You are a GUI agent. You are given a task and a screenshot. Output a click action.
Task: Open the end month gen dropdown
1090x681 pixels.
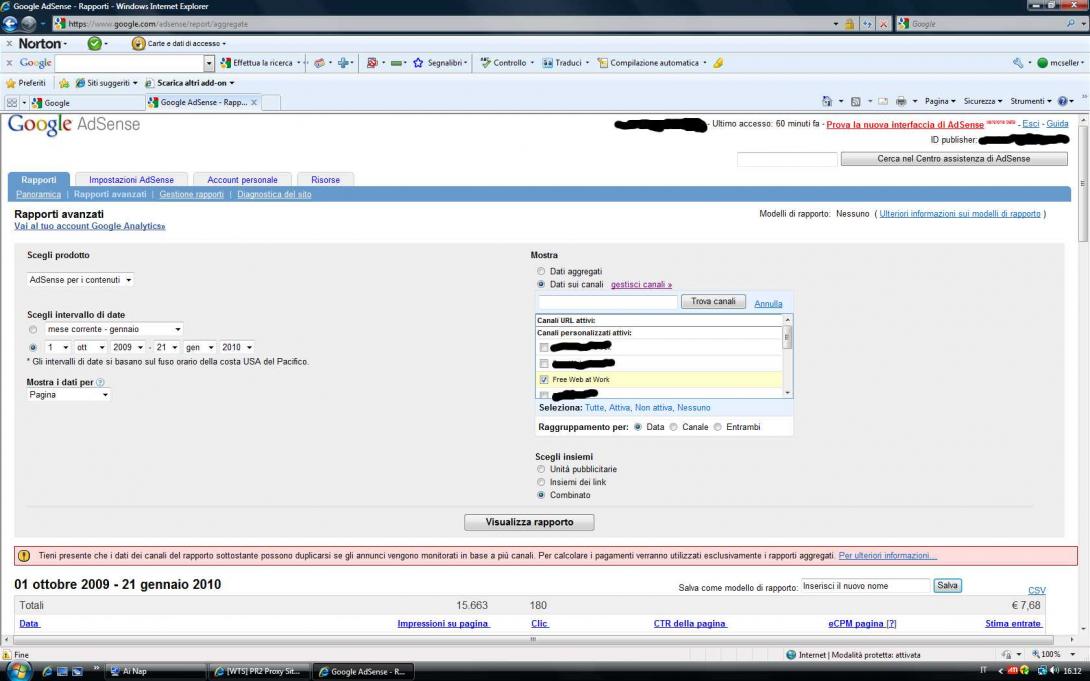(200, 347)
